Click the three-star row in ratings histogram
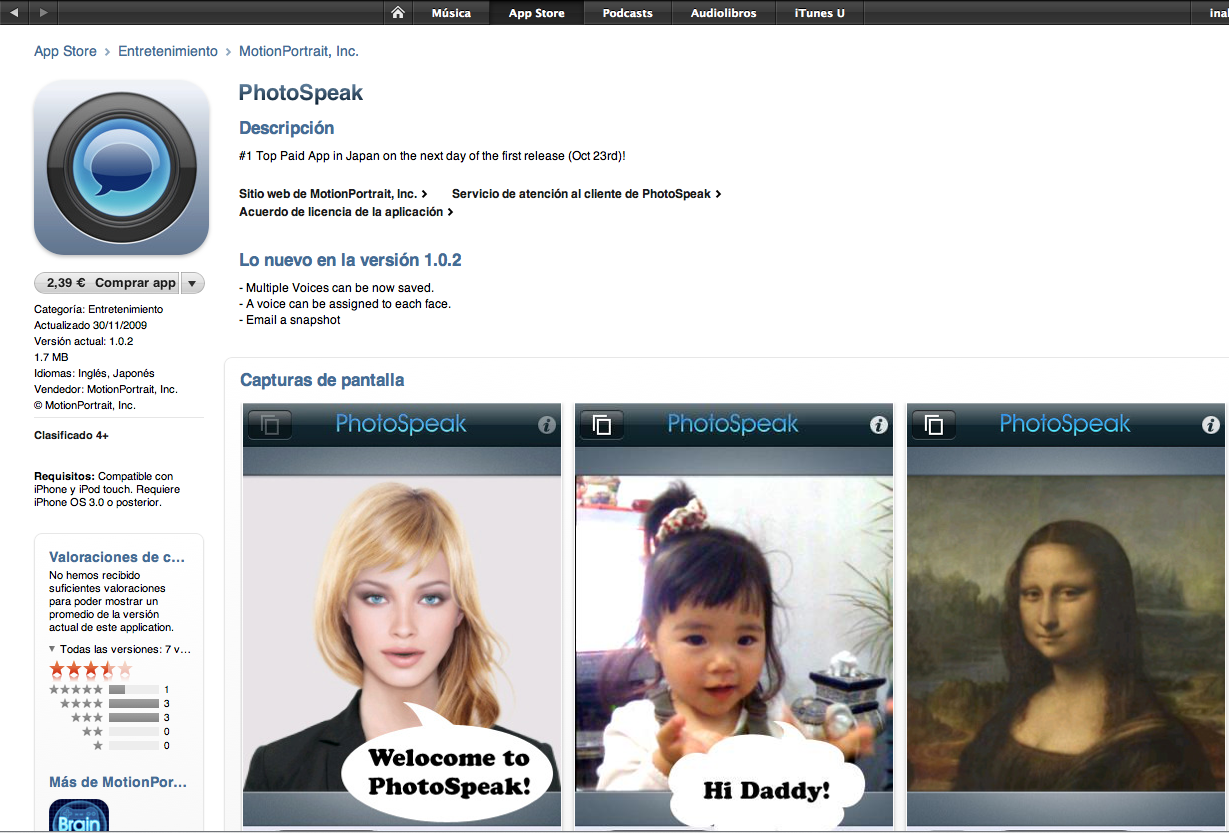 coord(120,718)
